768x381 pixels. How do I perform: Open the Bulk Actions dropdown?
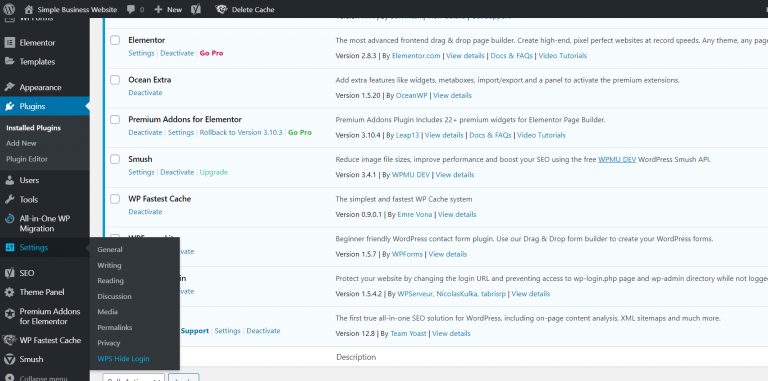tap(134, 378)
